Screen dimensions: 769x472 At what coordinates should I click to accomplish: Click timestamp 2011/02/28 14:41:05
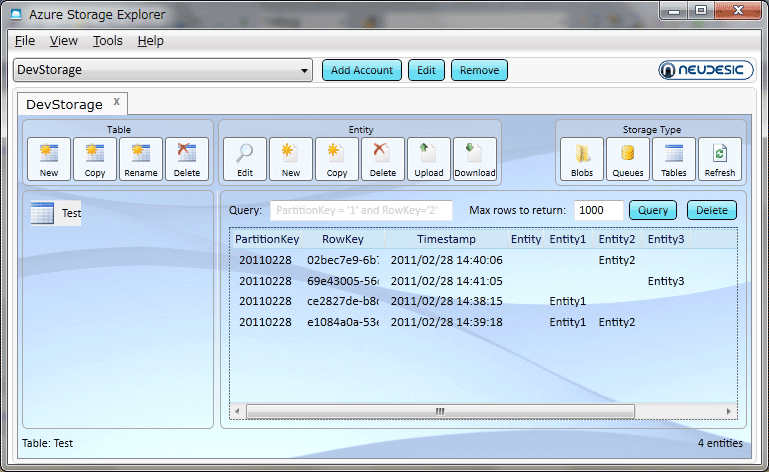click(x=446, y=281)
